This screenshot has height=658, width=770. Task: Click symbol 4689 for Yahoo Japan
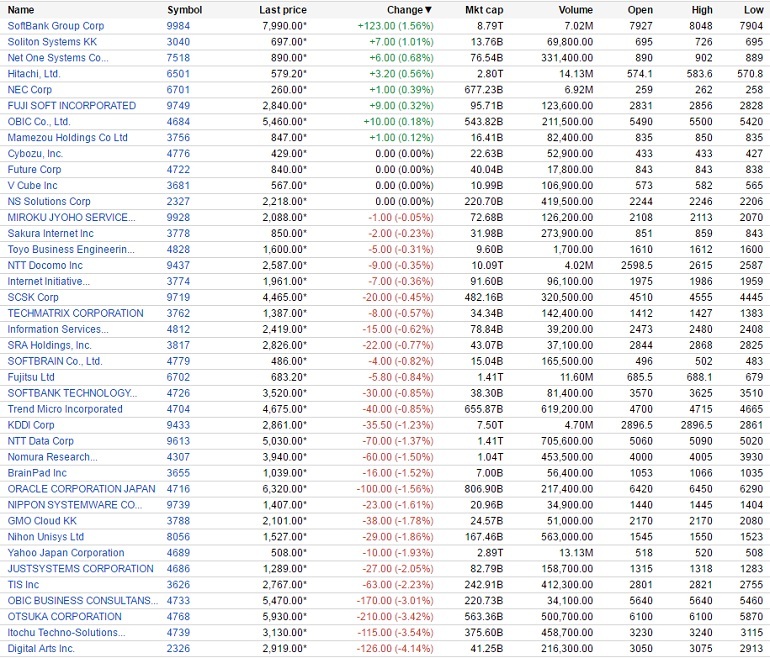tap(178, 552)
